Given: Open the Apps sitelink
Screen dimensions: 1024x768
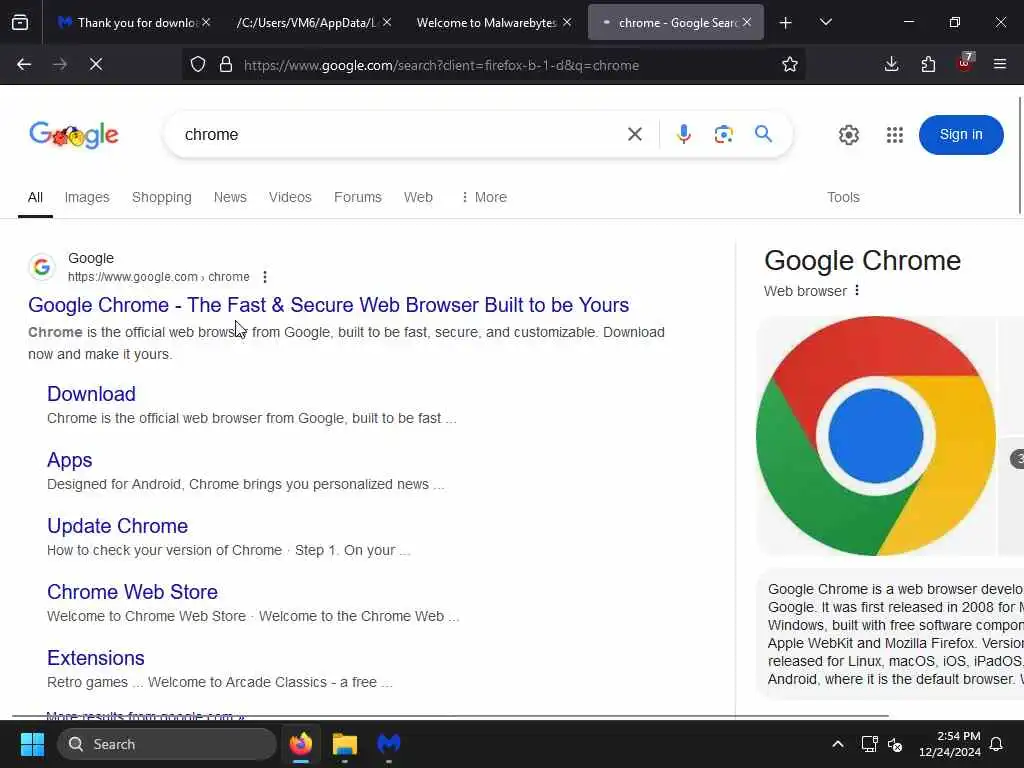Looking at the screenshot, I should tap(69, 460).
